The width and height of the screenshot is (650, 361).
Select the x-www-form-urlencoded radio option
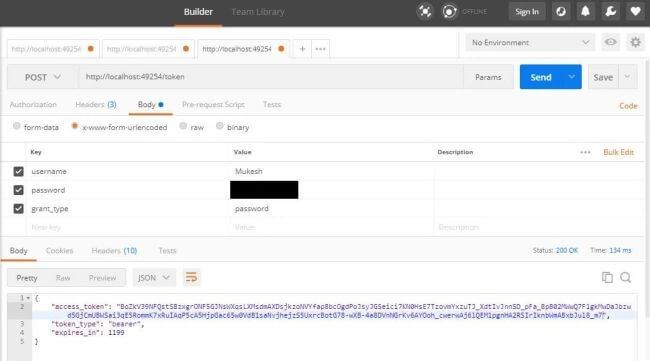75,126
